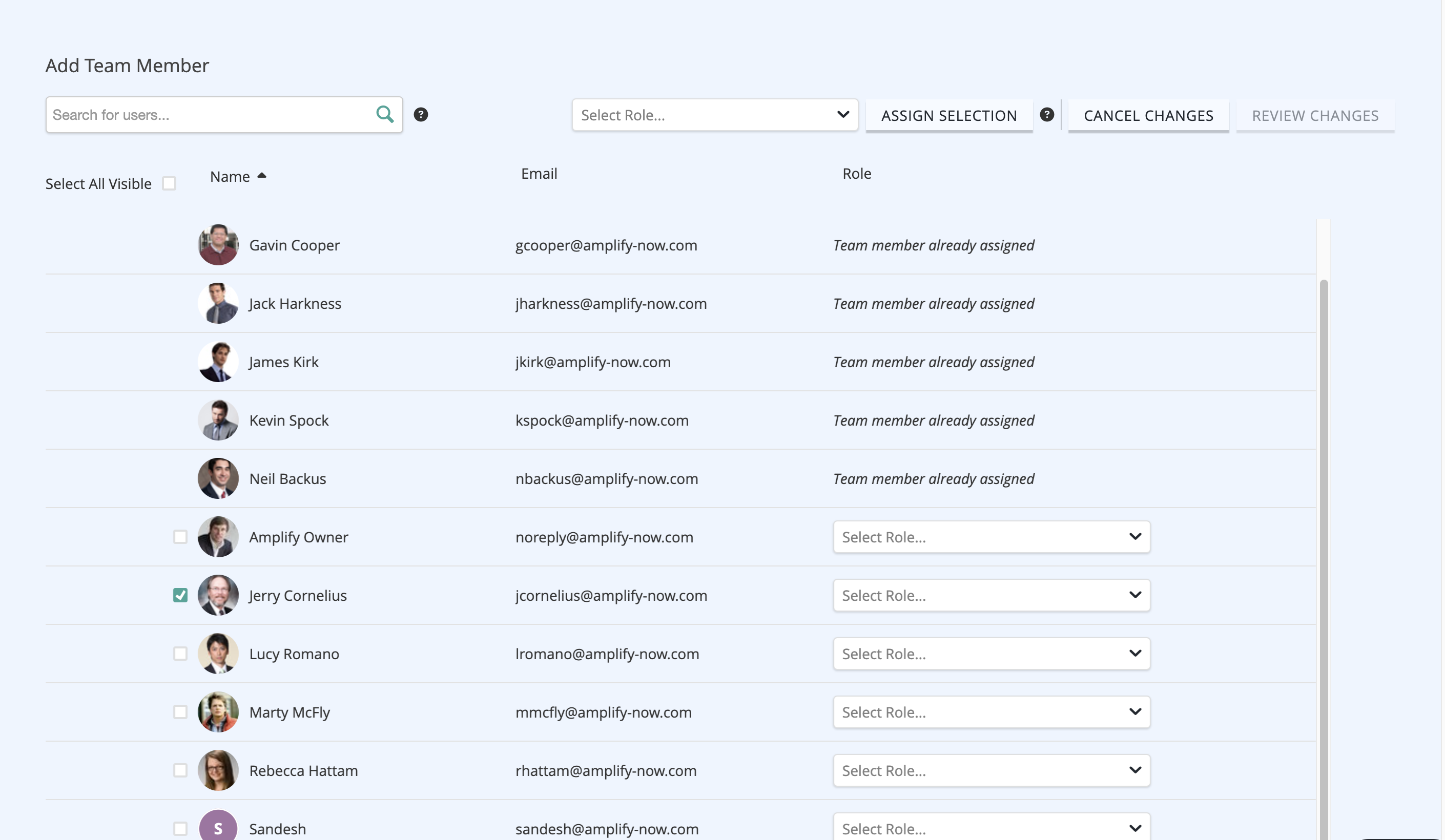1445x840 pixels.
Task: Click the Cancel Changes button
Action: click(1148, 116)
